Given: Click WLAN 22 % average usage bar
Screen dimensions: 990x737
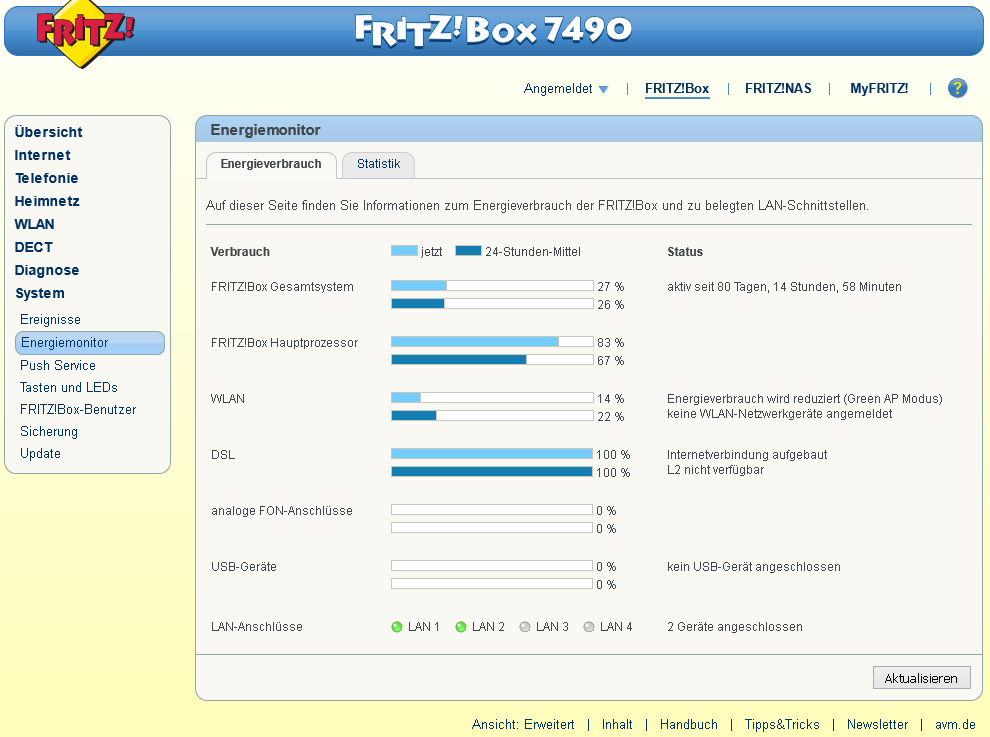Looking at the screenshot, I should click(492, 416).
